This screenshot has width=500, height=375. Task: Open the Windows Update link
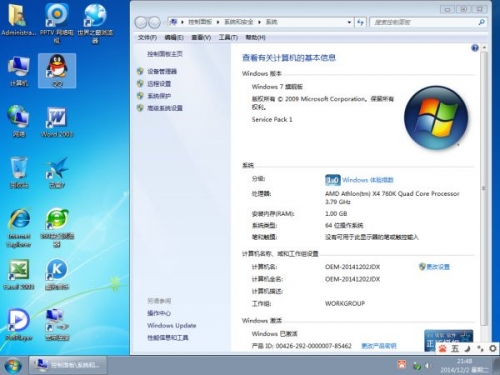coord(172,325)
